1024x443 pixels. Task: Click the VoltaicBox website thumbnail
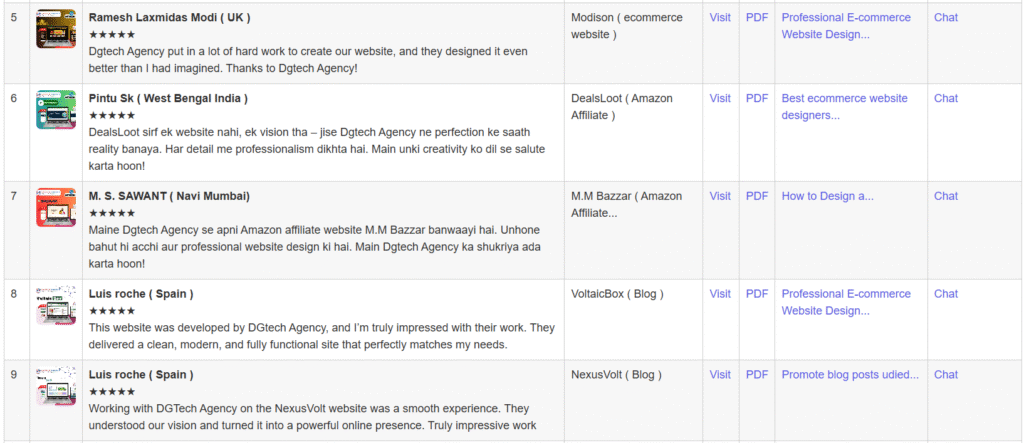coord(56,305)
